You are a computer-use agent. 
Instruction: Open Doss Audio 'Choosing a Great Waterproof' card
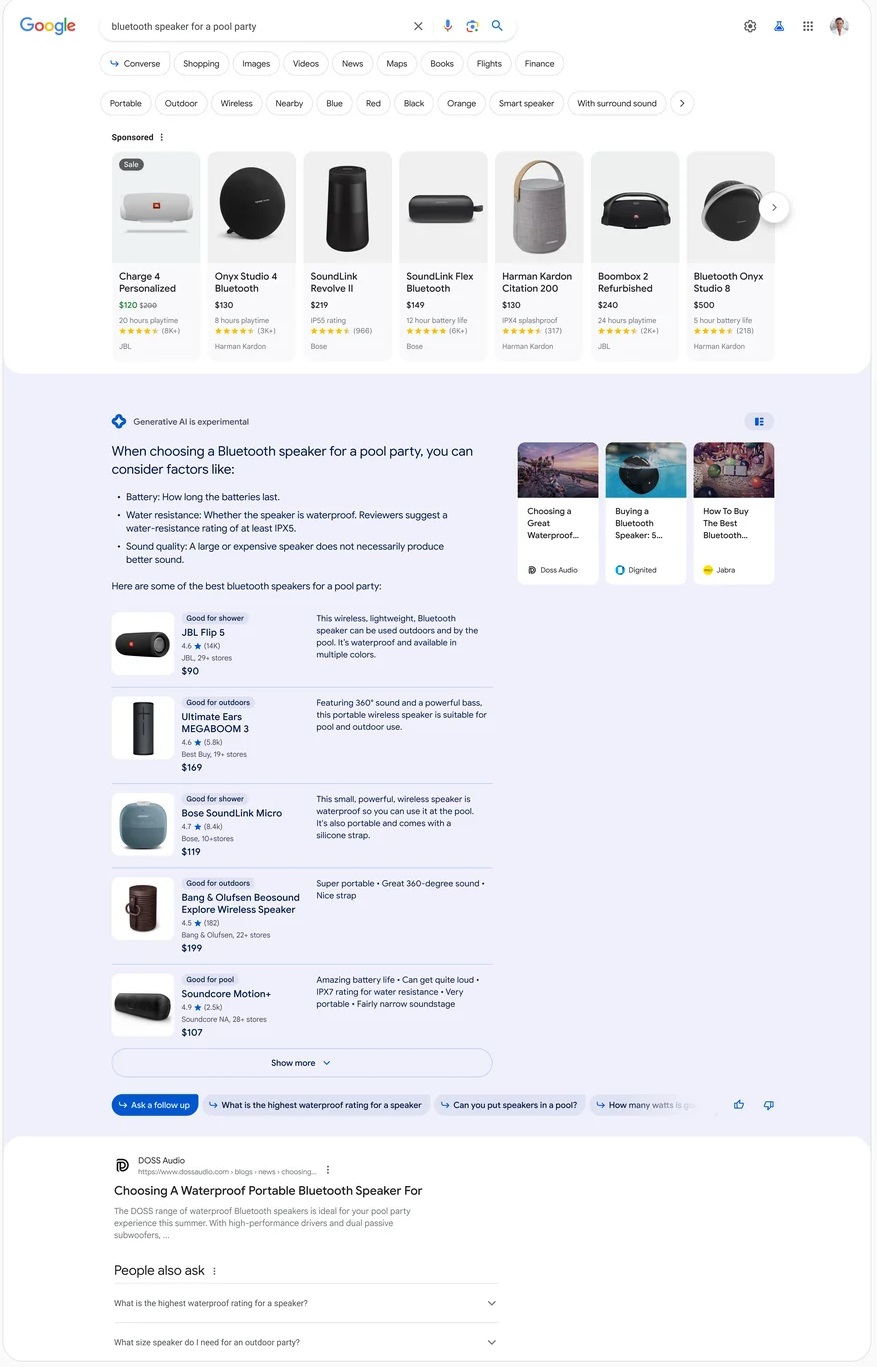pyautogui.click(x=558, y=513)
